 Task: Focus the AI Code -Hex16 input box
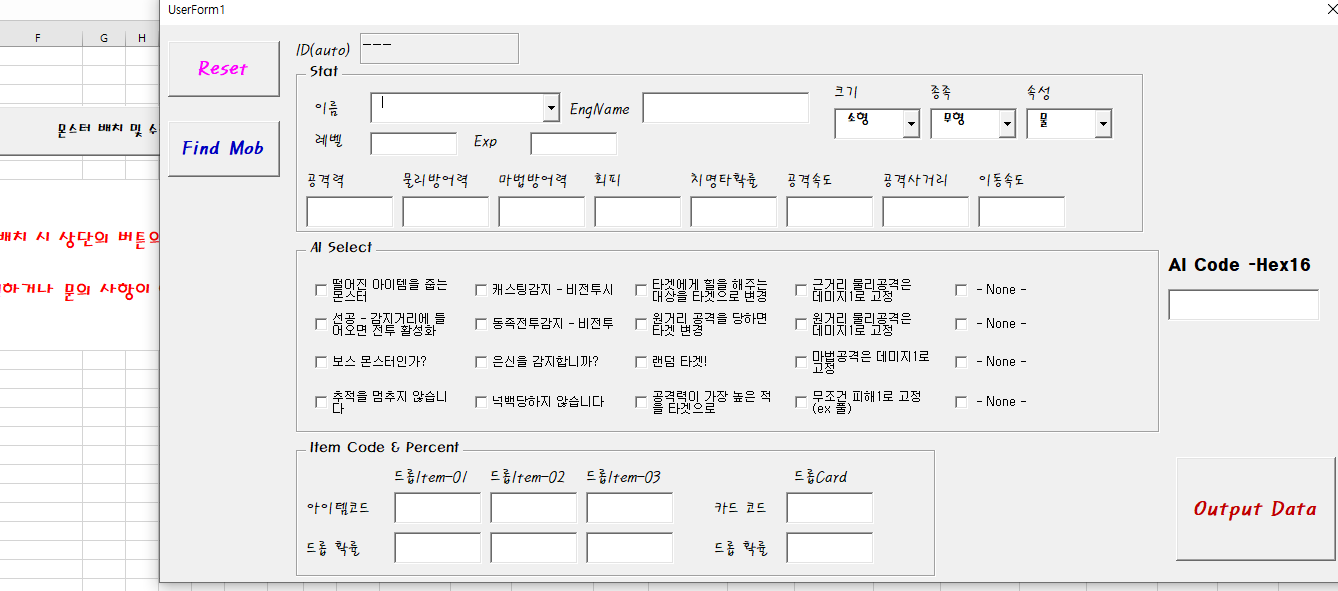click(x=1243, y=305)
